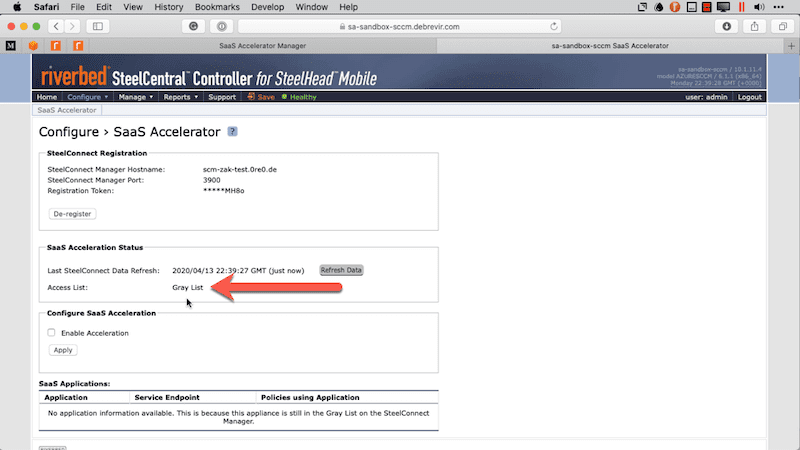
Task: Click the hostname value scm-zak-test.0re0.de
Action: 240,169
